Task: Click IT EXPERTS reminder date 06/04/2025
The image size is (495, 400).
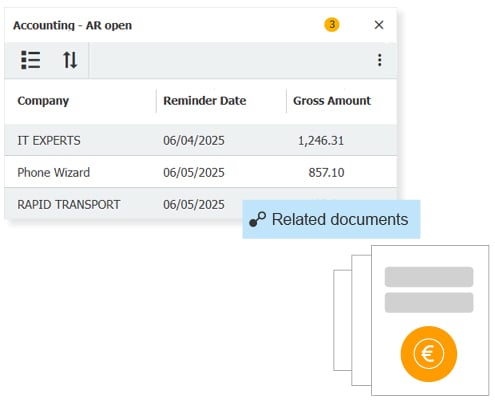Action: click(x=194, y=141)
